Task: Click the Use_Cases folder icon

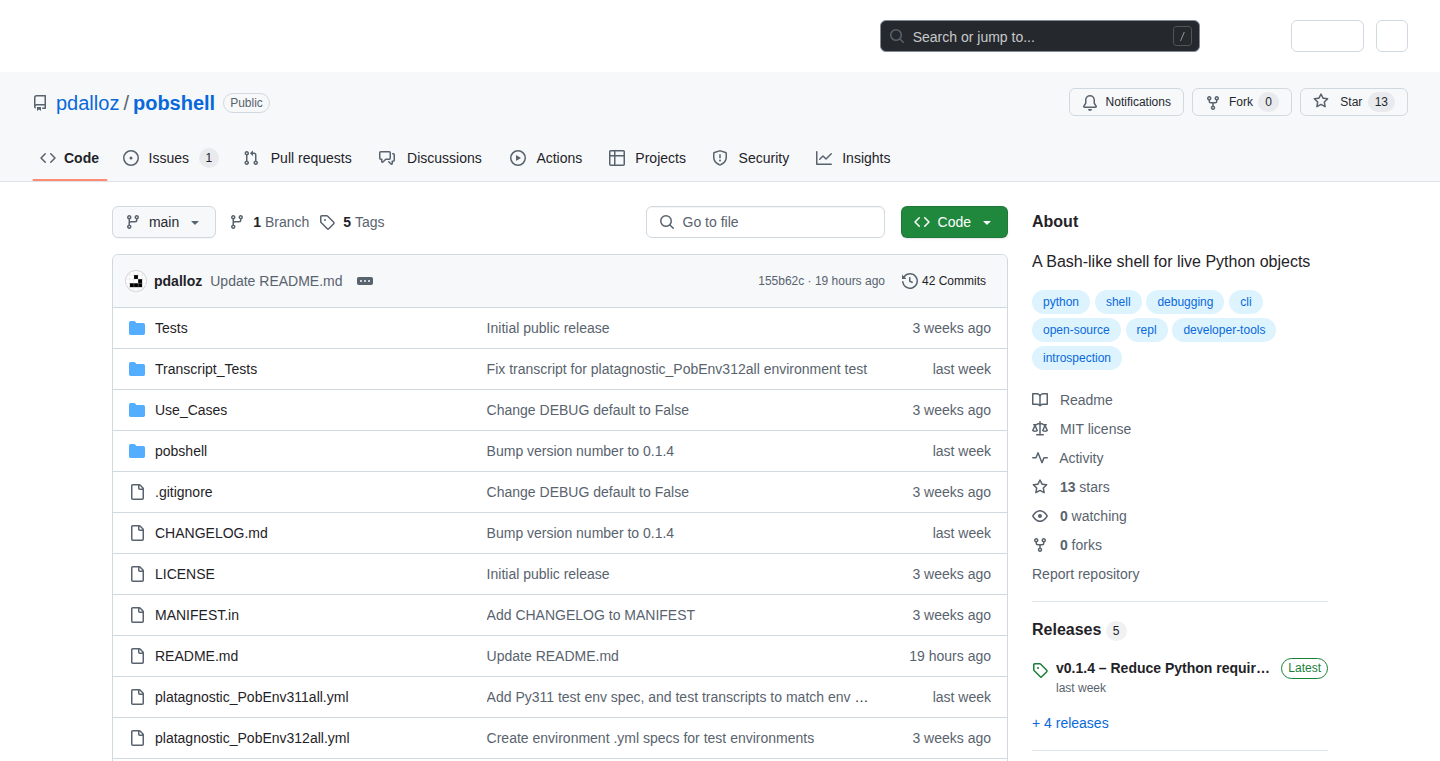Action: [x=137, y=410]
